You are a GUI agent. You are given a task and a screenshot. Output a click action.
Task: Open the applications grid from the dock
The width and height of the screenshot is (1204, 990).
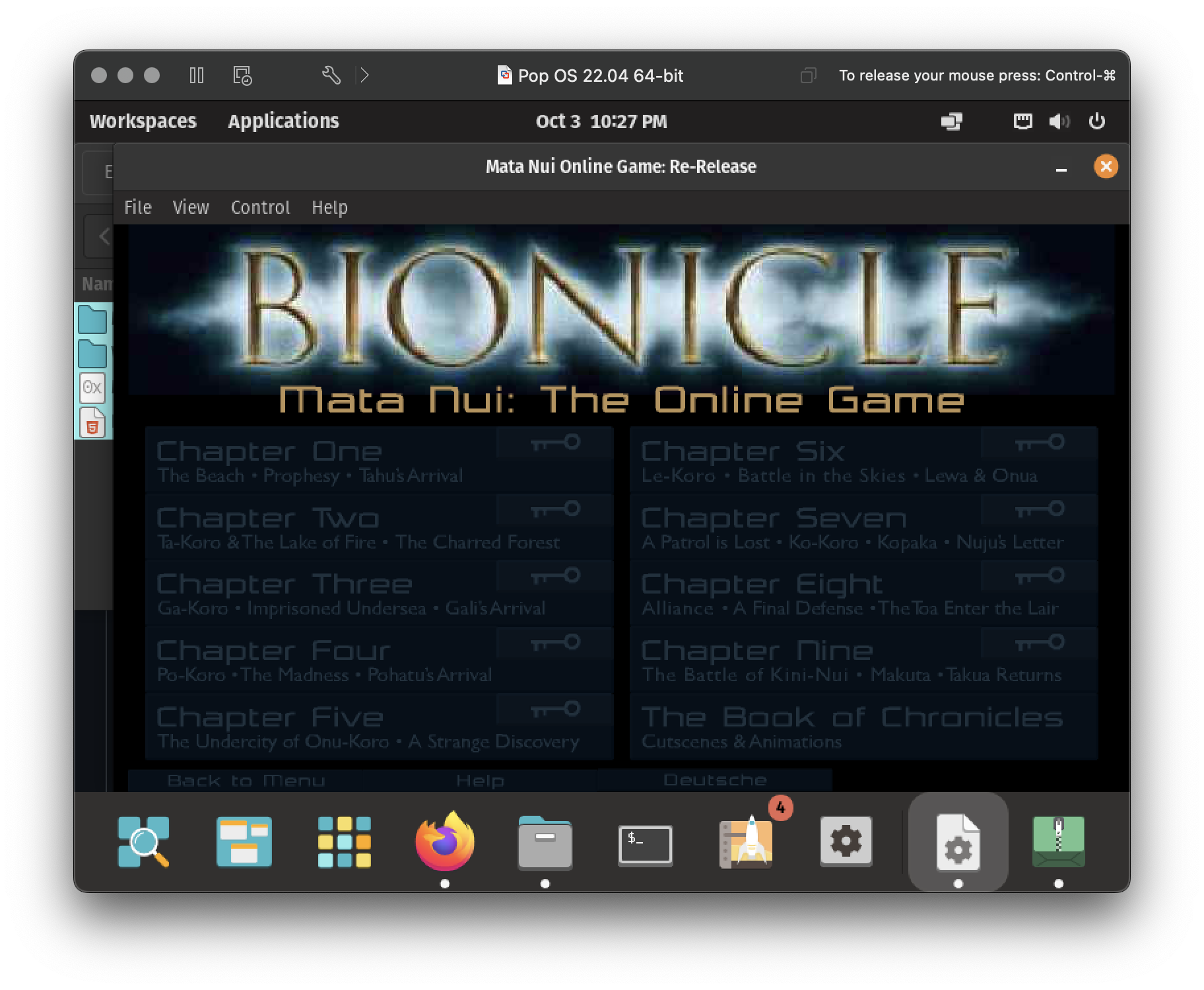[x=344, y=843]
